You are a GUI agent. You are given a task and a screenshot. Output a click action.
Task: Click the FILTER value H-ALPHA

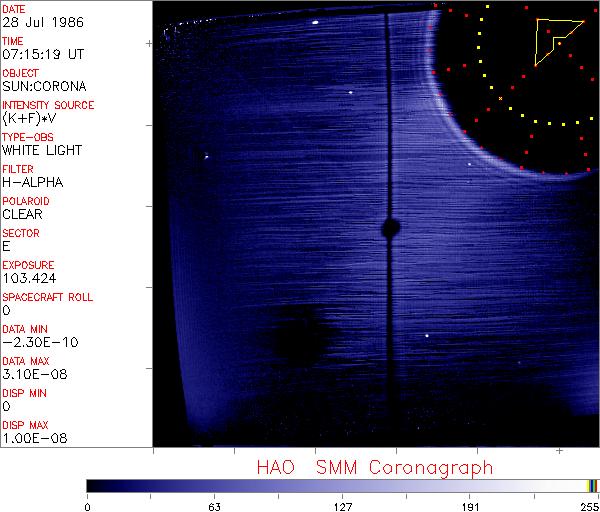tap(31, 182)
